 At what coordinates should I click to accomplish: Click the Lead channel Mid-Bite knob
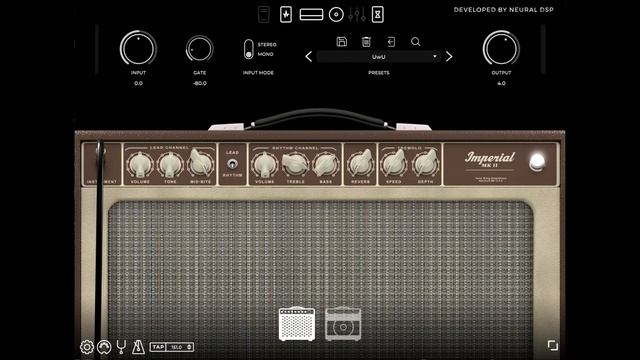coord(200,163)
